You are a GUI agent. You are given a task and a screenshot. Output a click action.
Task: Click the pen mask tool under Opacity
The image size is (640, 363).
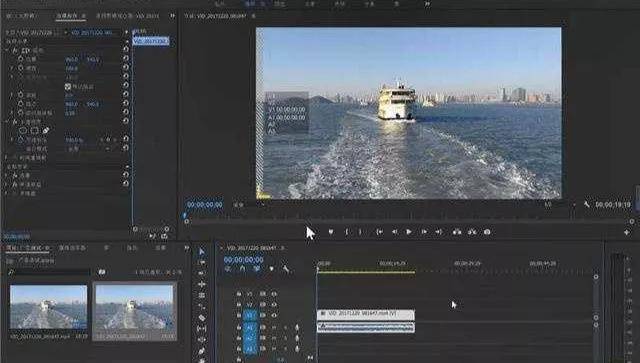click(x=46, y=131)
